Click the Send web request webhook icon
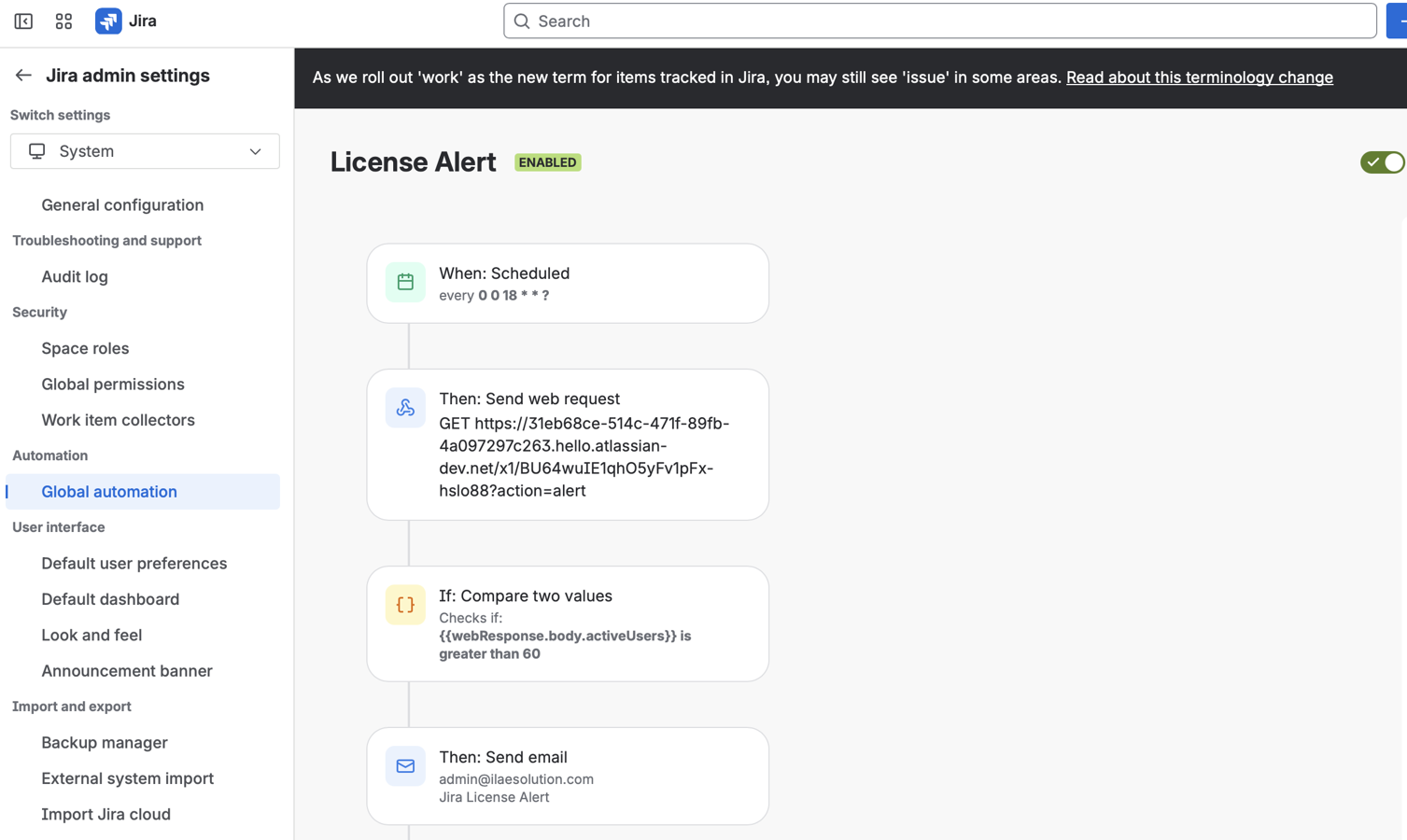 tap(405, 408)
